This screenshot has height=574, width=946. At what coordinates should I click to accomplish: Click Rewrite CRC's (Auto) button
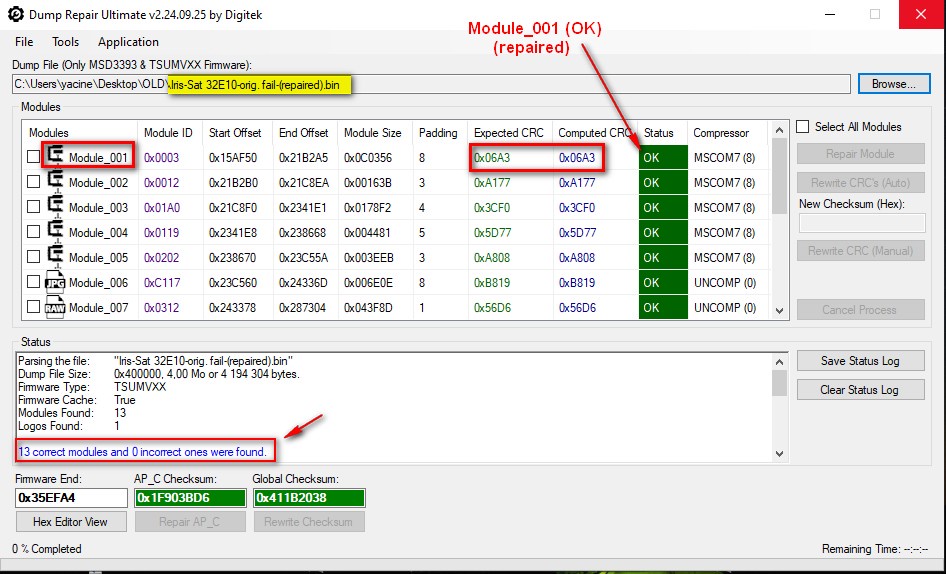[860, 182]
